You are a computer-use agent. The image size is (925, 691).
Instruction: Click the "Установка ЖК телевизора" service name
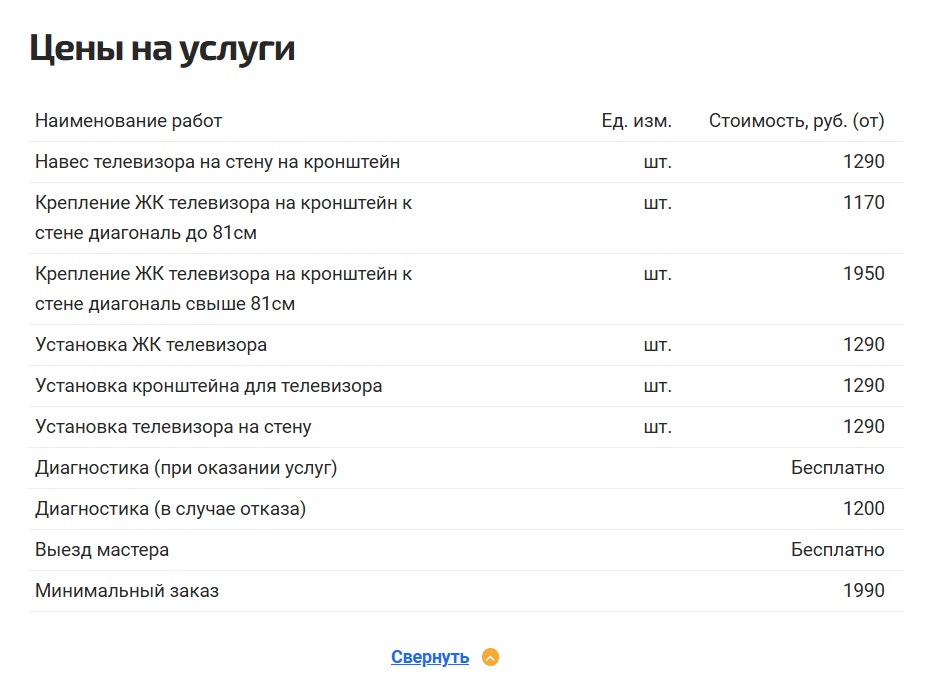click(x=151, y=345)
